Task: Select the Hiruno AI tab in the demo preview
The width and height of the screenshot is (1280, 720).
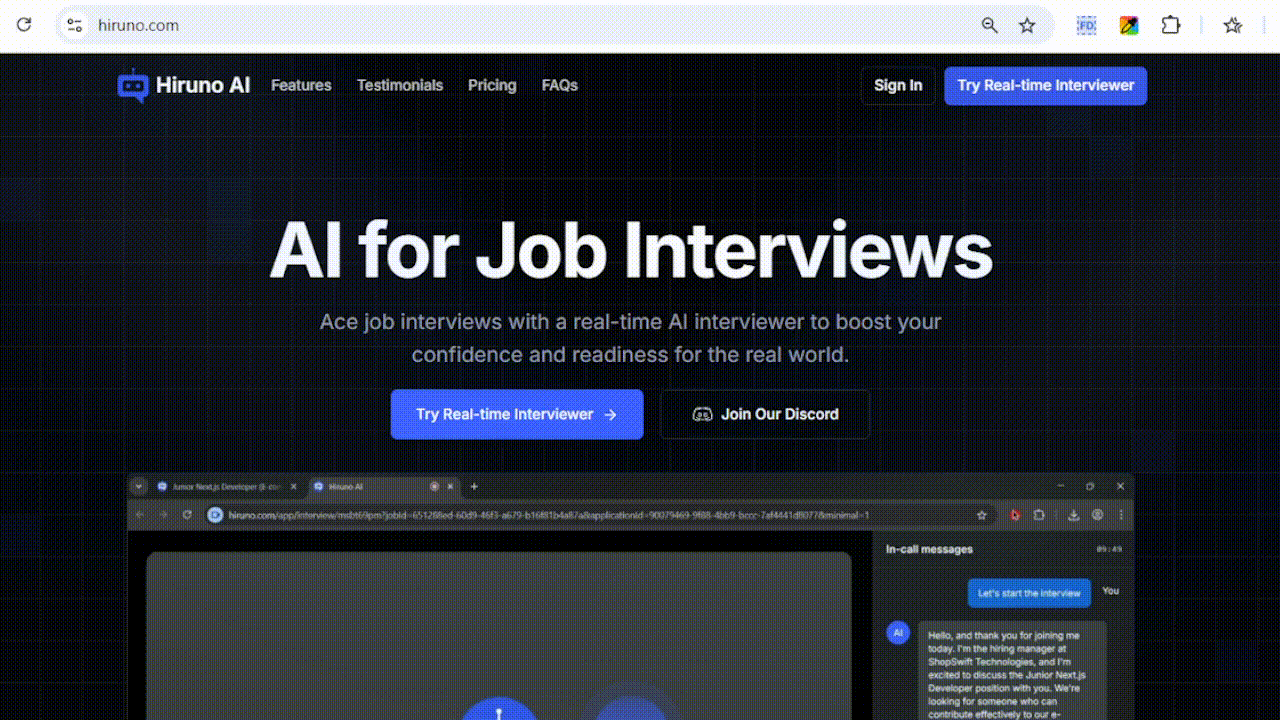Action: (383, 486)
